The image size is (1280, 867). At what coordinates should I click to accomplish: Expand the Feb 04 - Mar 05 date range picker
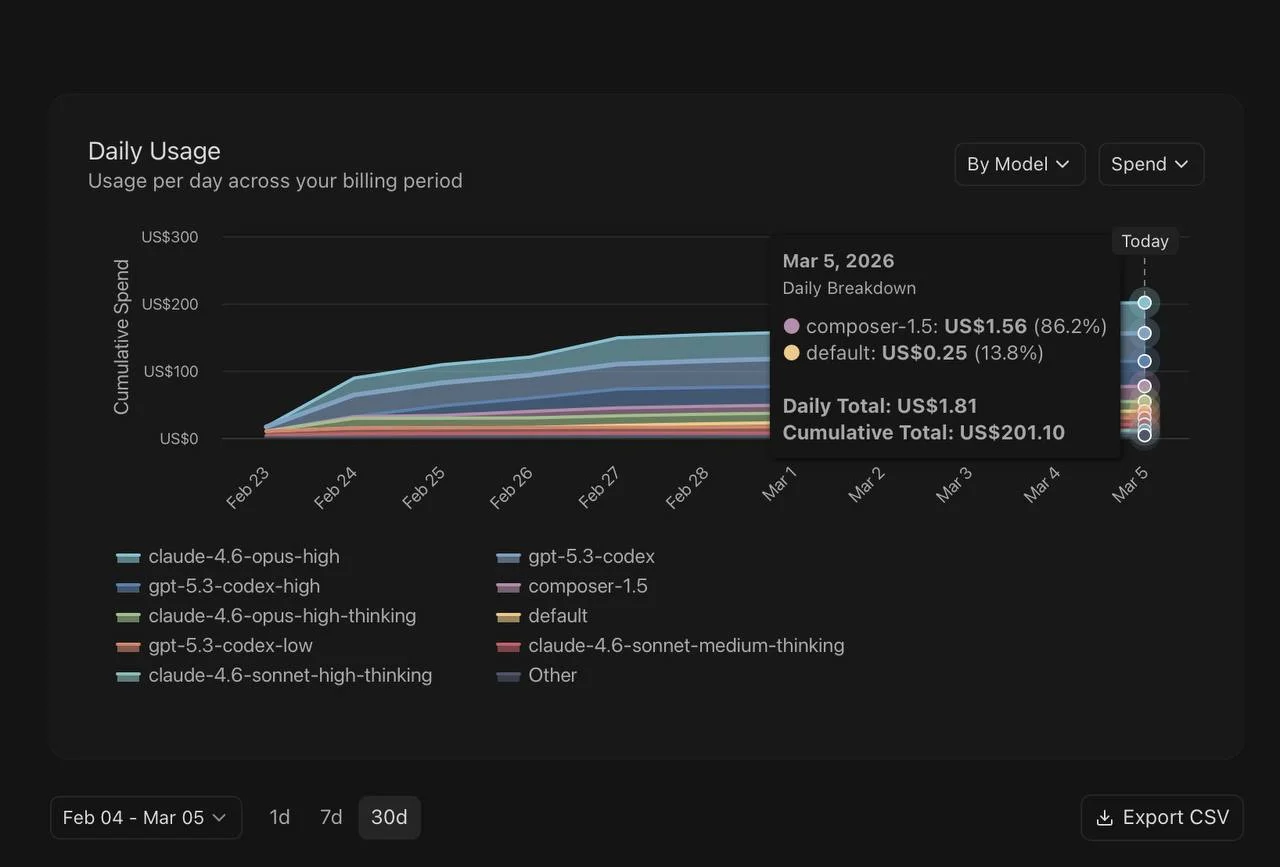[146, 818]
